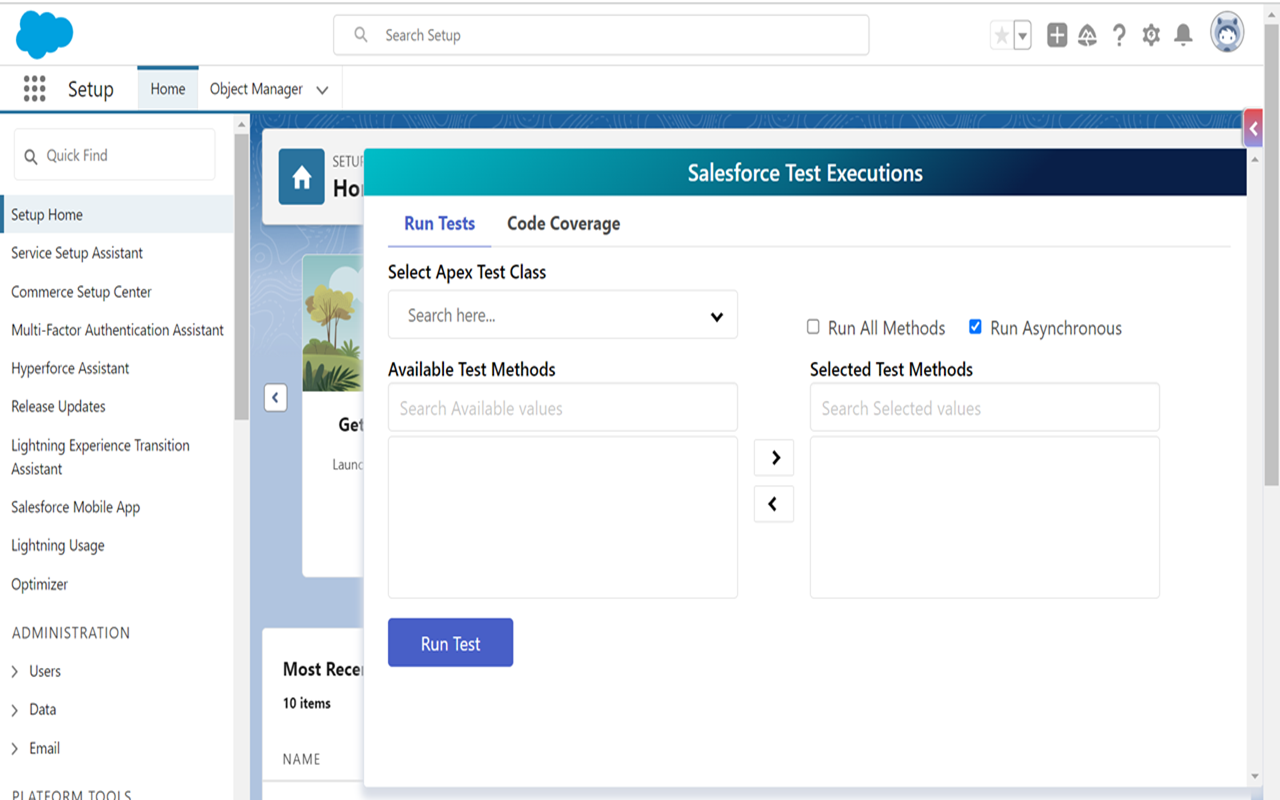The width and height of the screenshot is (1280, 800).
Task: Click the global actions plus icon
Action: pos(1057,35)
